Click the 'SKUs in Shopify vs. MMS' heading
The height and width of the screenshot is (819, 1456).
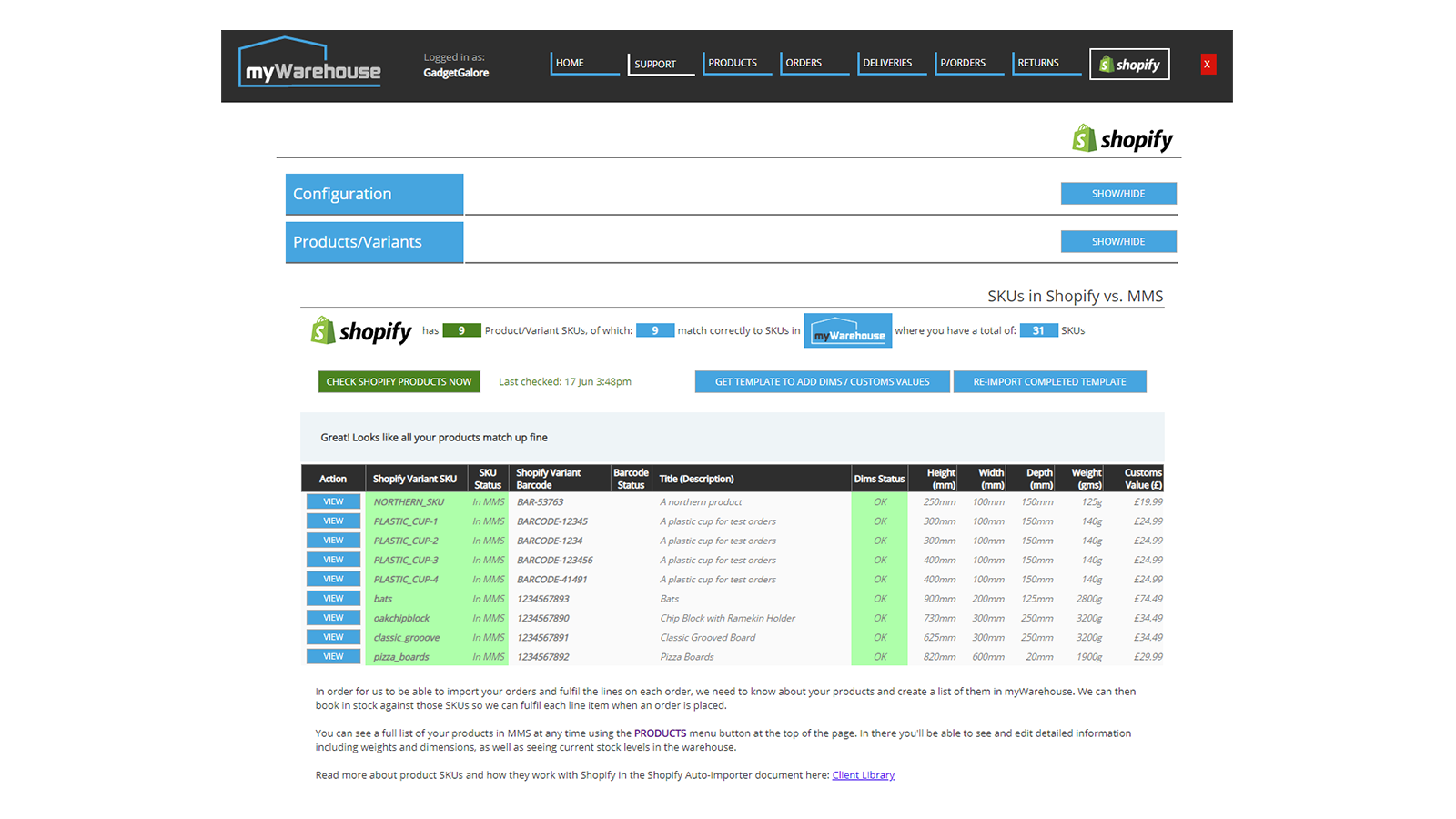pyautogui.click(x=1076, y=296)
